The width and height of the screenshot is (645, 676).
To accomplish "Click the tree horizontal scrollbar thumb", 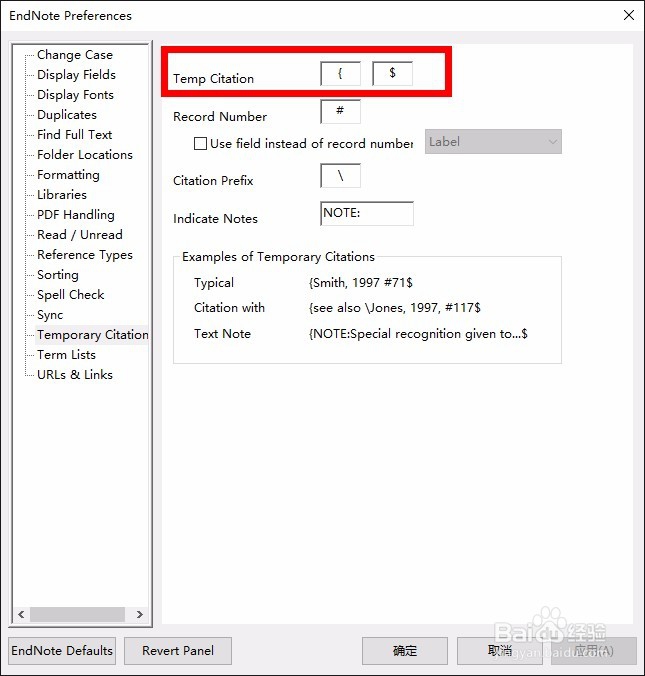I will tap(77, 614).
